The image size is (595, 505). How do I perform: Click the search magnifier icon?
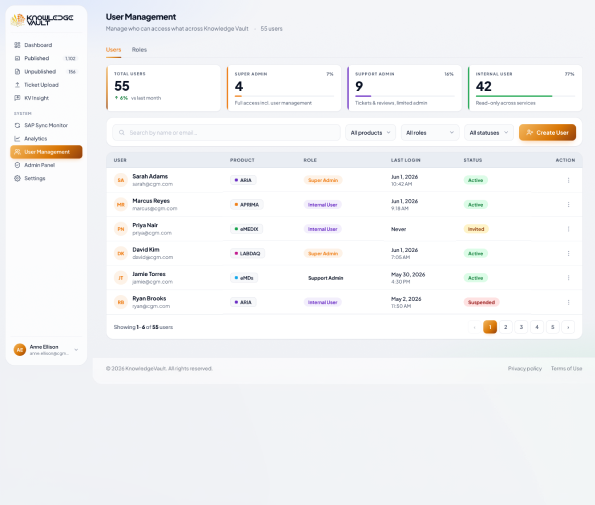tap(122, 133)
